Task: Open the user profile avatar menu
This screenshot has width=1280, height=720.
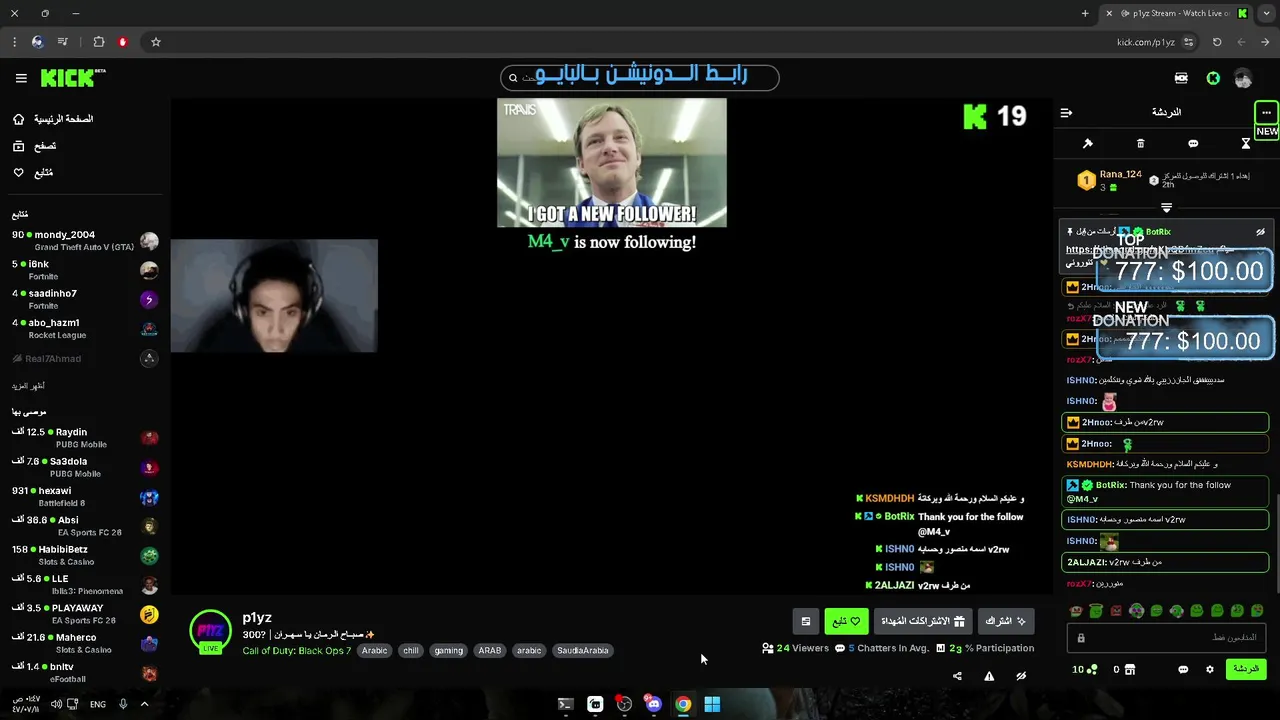Action: click(x=1243, y=78)
